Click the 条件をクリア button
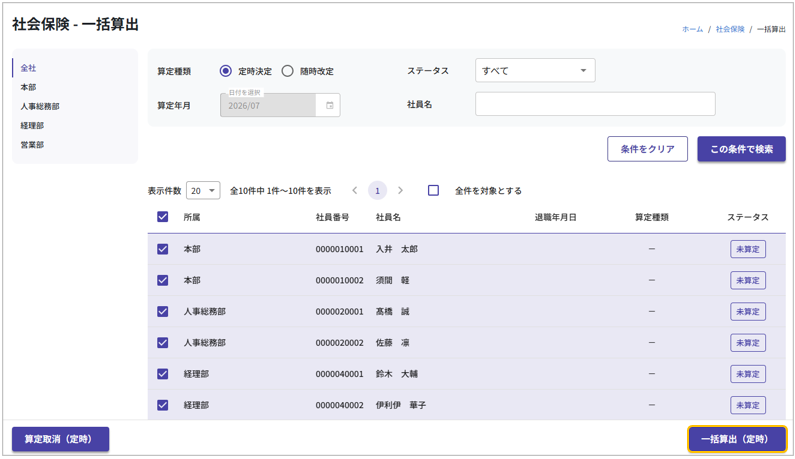 click(647, 149)
